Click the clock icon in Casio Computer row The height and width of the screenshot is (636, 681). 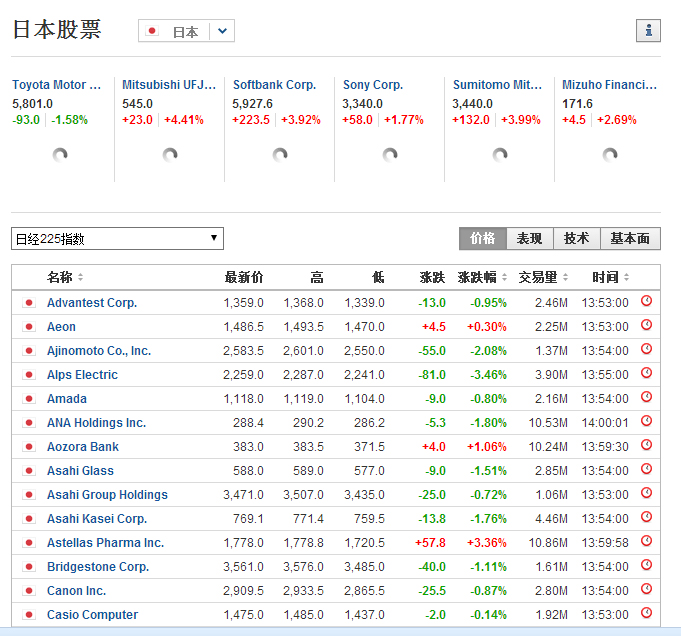[647, 613]
